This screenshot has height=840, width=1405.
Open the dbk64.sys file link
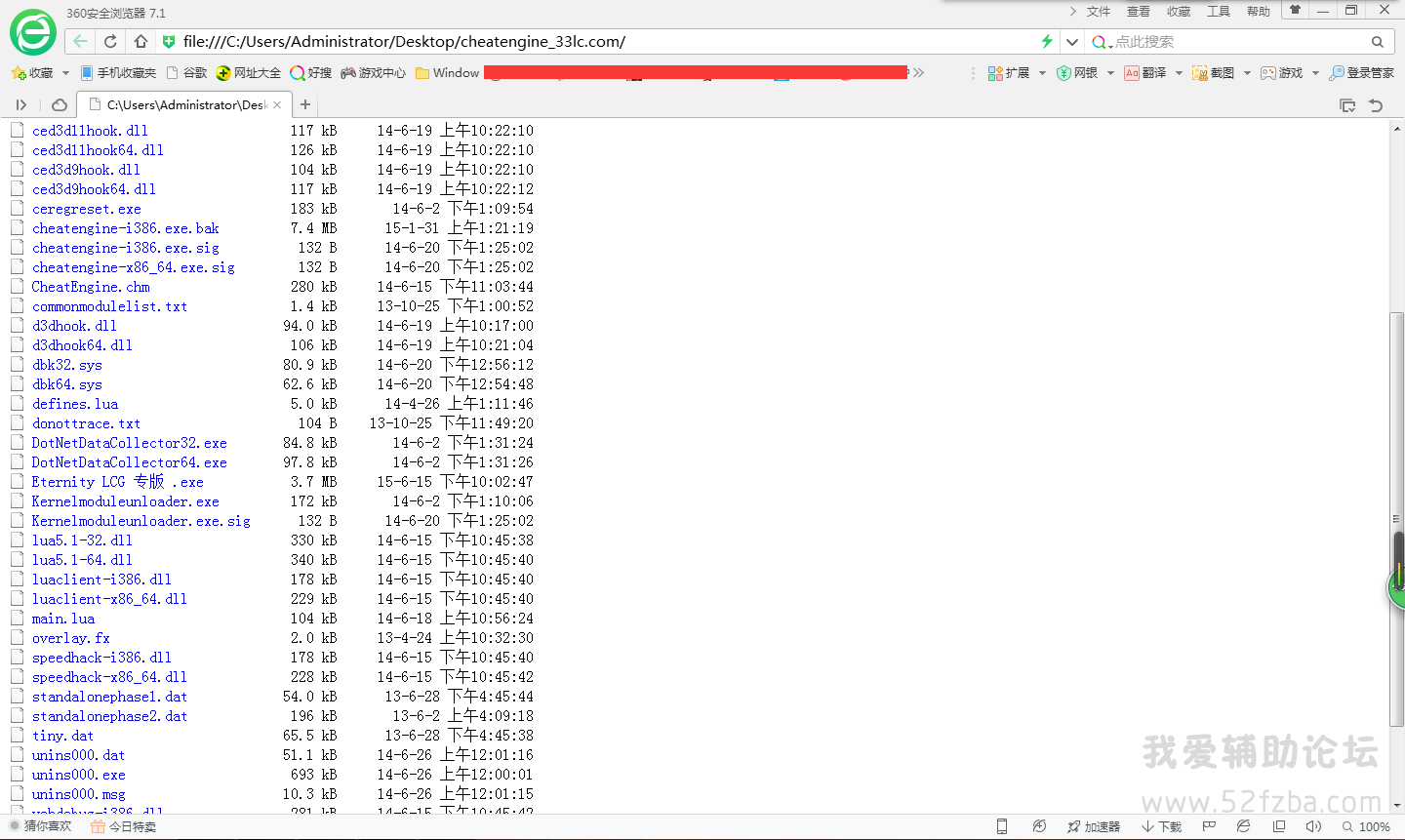pyautogui.click(x=66, y=384)
